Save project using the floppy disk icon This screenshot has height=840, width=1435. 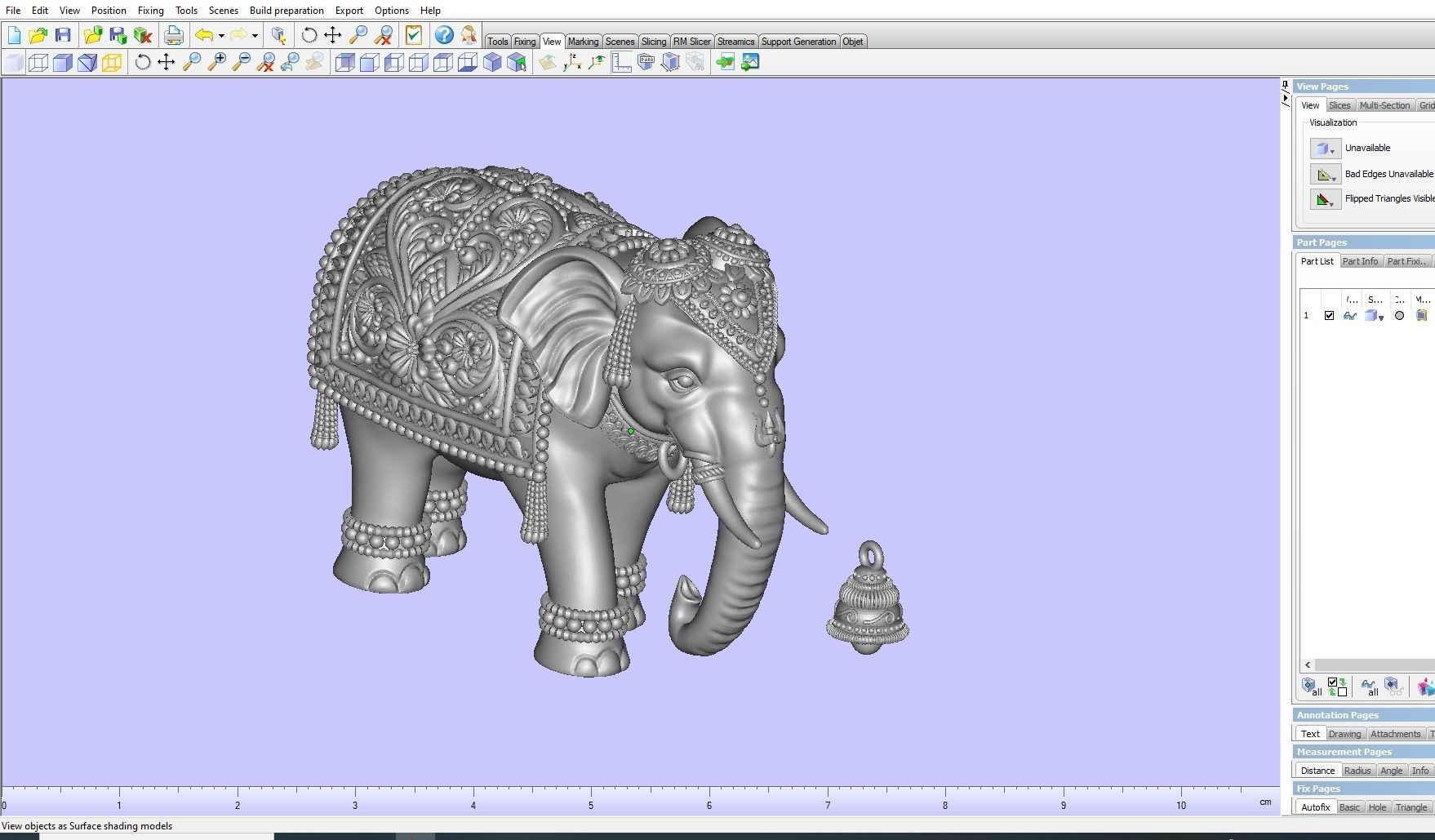pyautogui.click(x=63, y=35)
